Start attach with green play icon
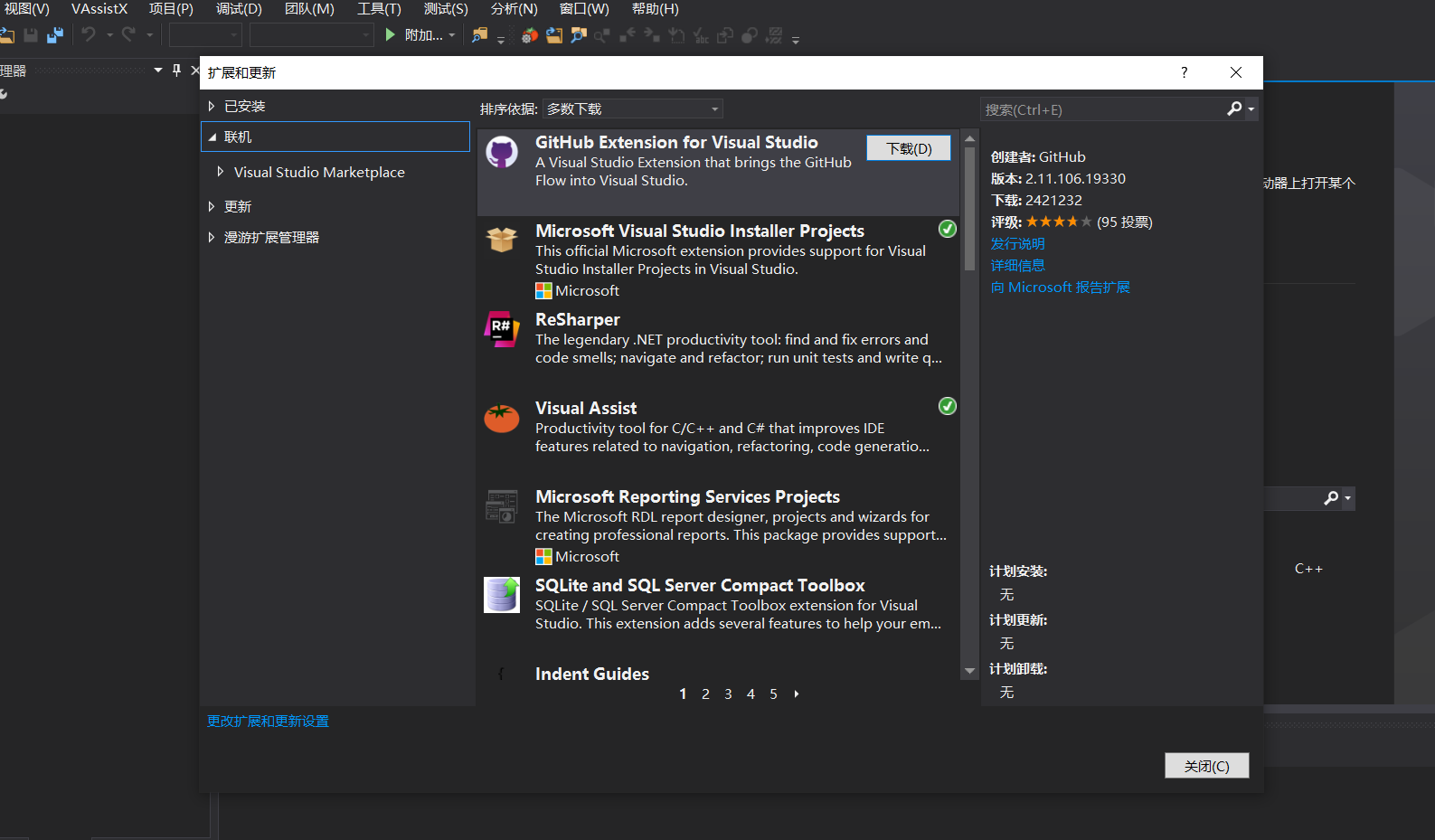 (391, 34)
